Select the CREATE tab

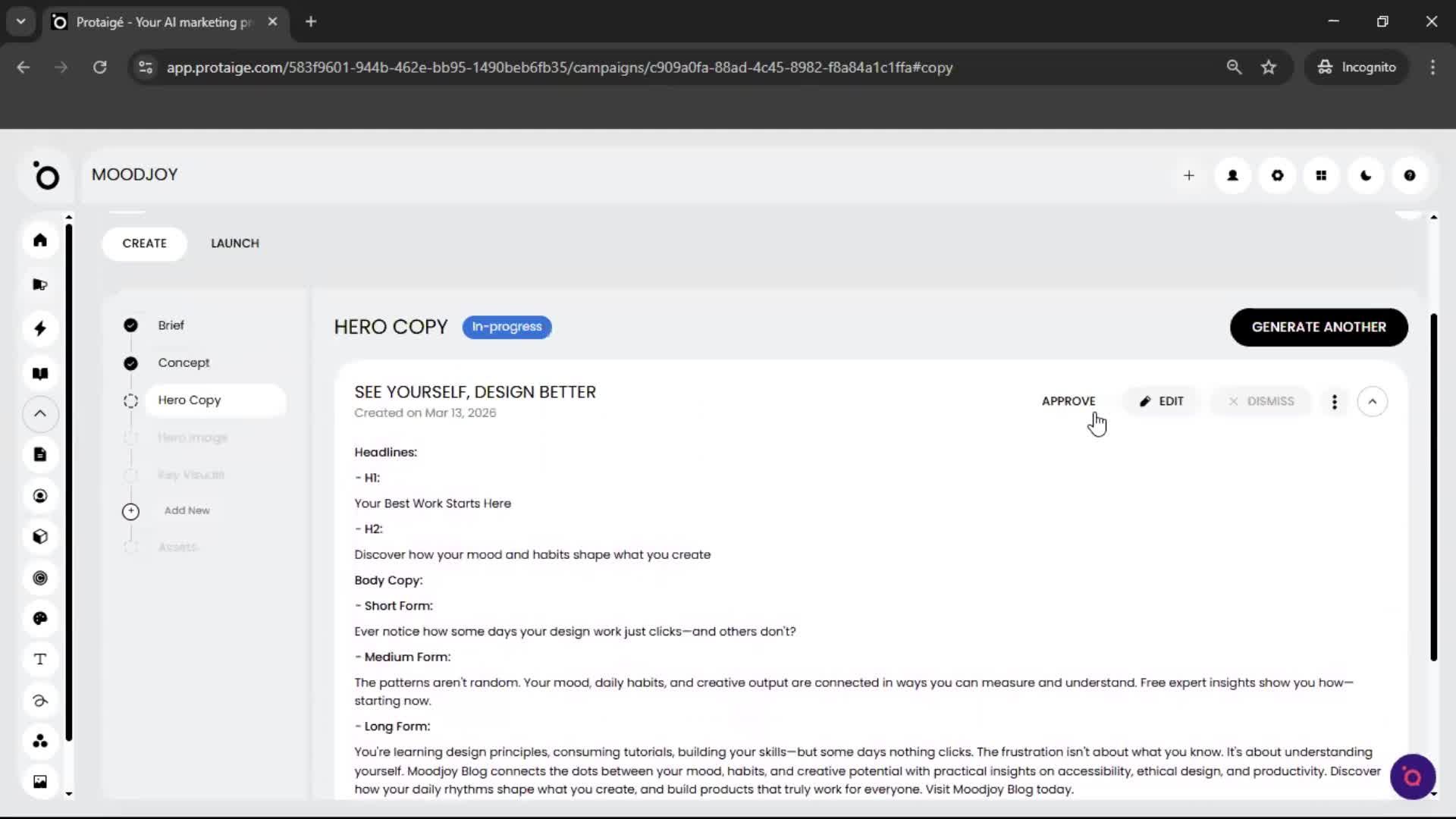[x=145, y=243]
